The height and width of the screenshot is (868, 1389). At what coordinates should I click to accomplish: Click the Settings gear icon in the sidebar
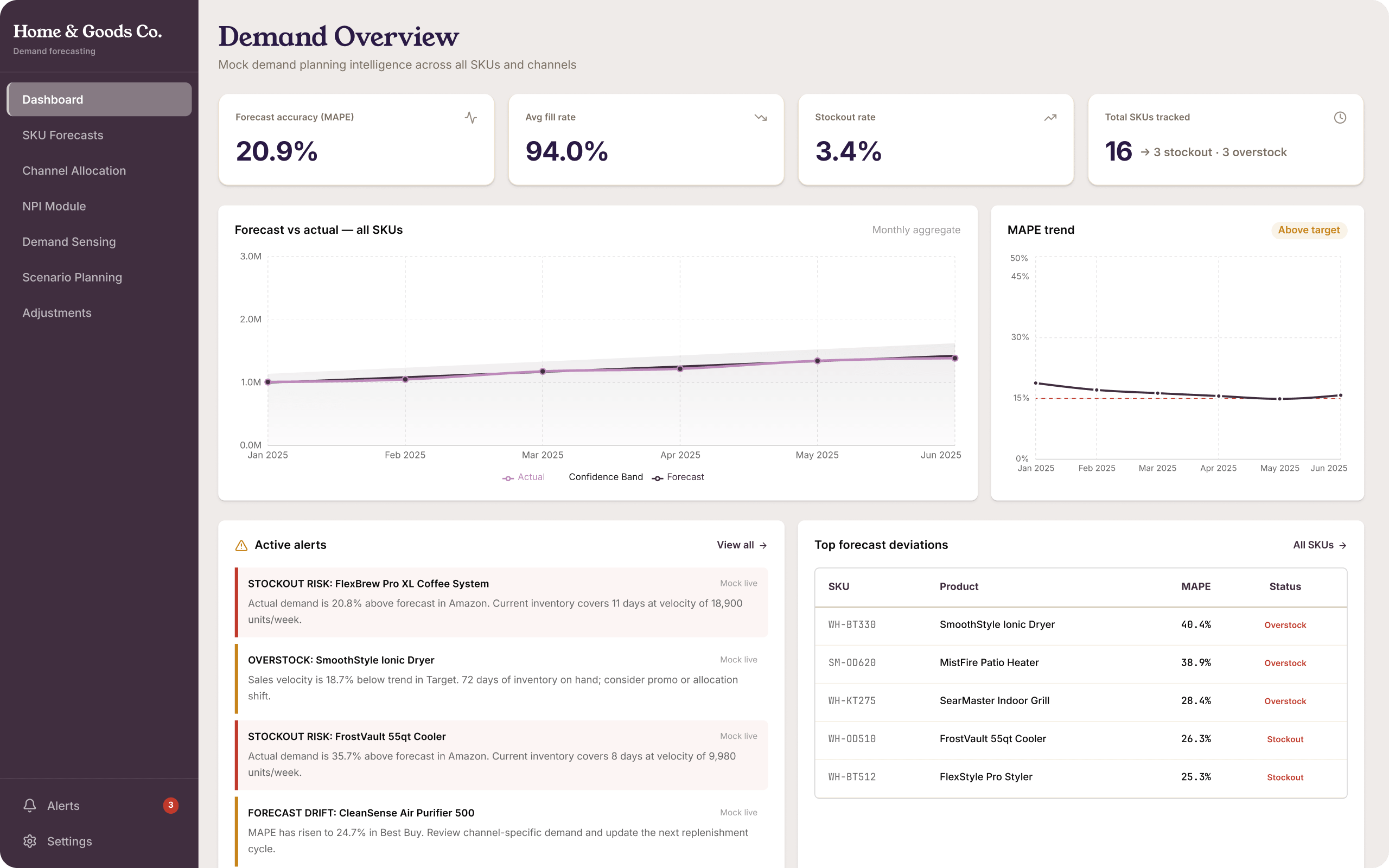point(30,841)
